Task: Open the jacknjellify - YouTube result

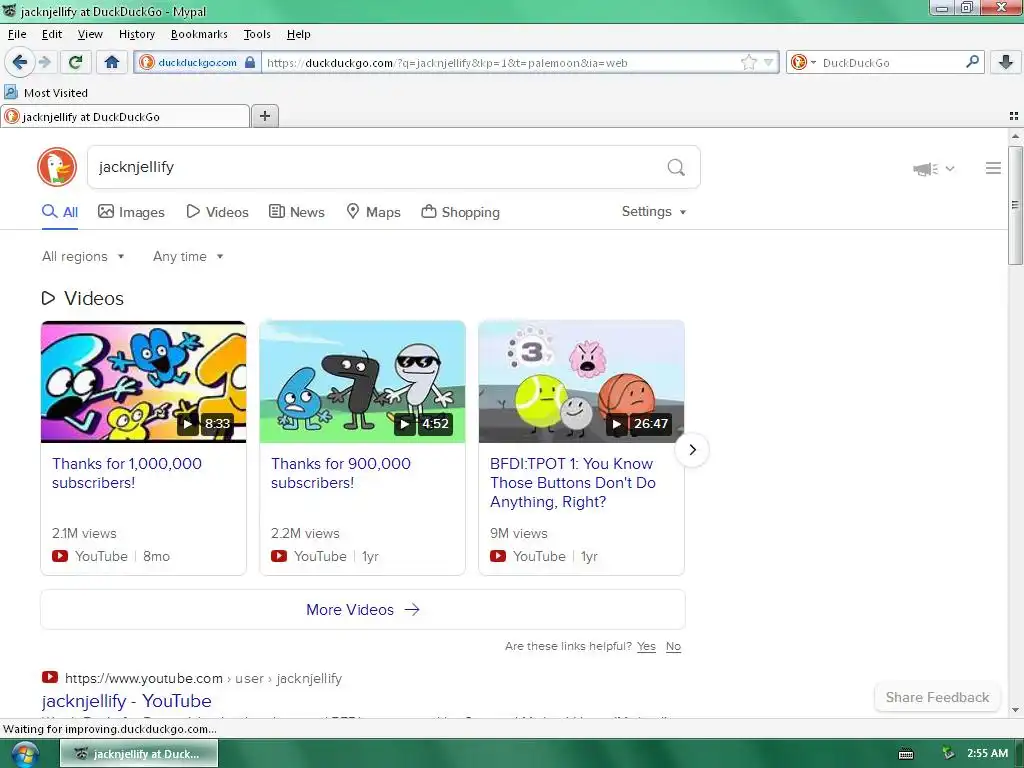Action: (x=127, y=701)
